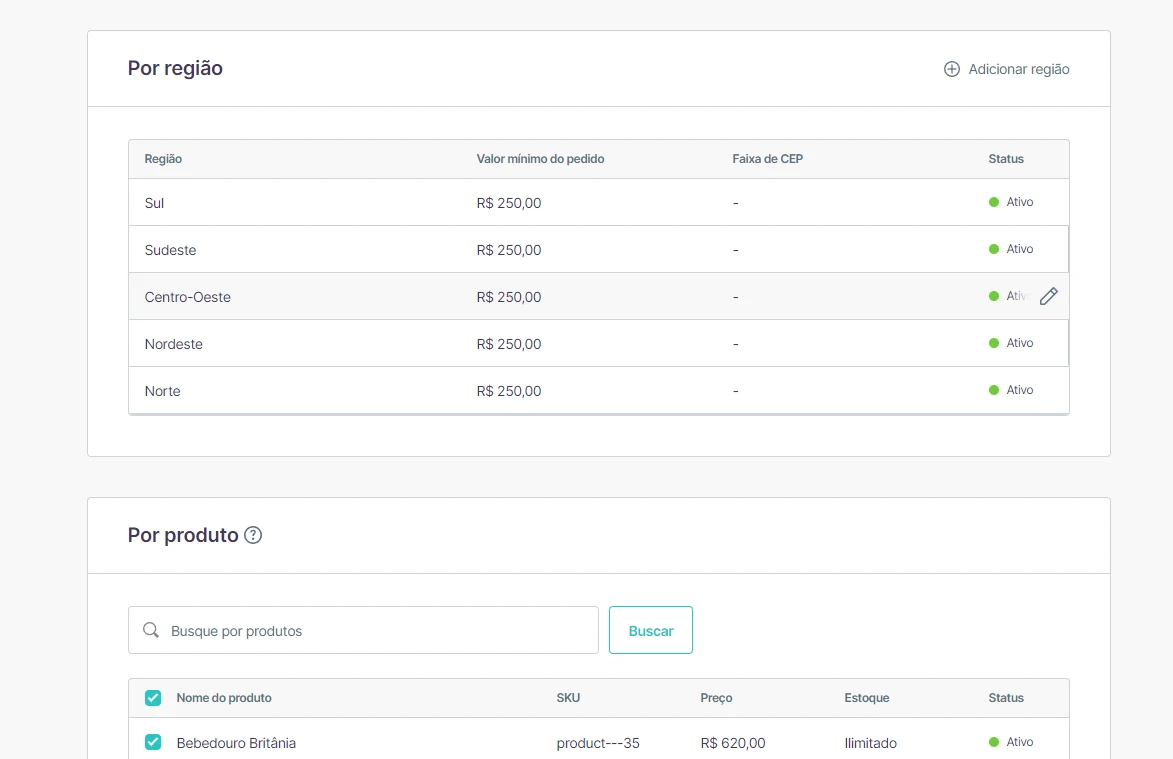1173x759 pixels.
Task: Click the Preço column header
Action: [x=716, y=698]
